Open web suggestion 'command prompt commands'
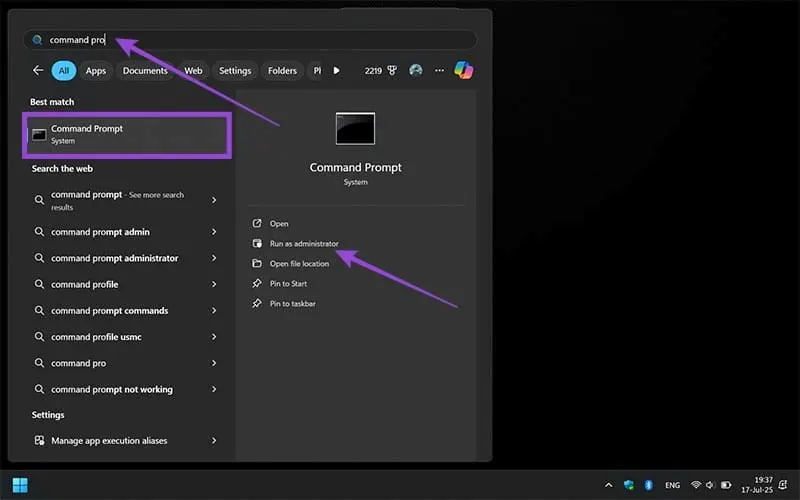 click(x=126, y=311)
